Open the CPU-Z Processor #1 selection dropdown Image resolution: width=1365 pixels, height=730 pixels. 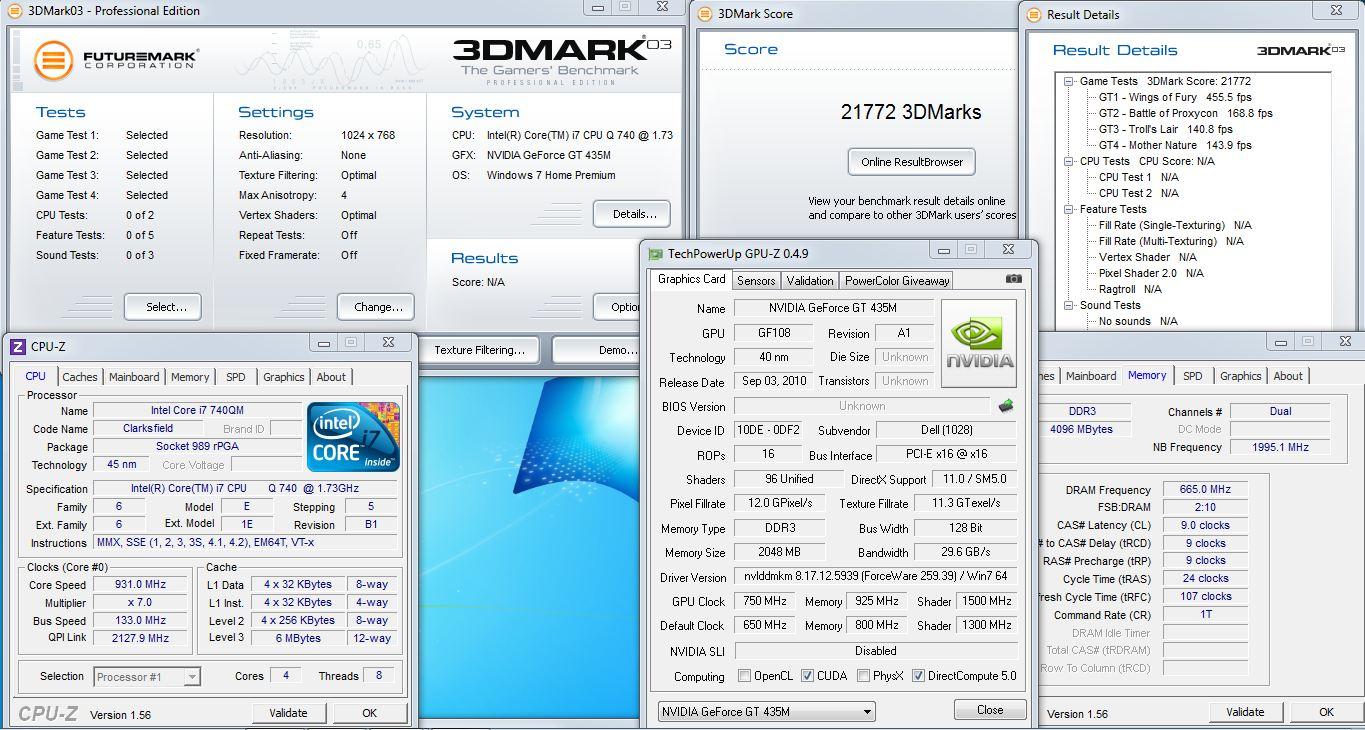(x=147, y=677)
